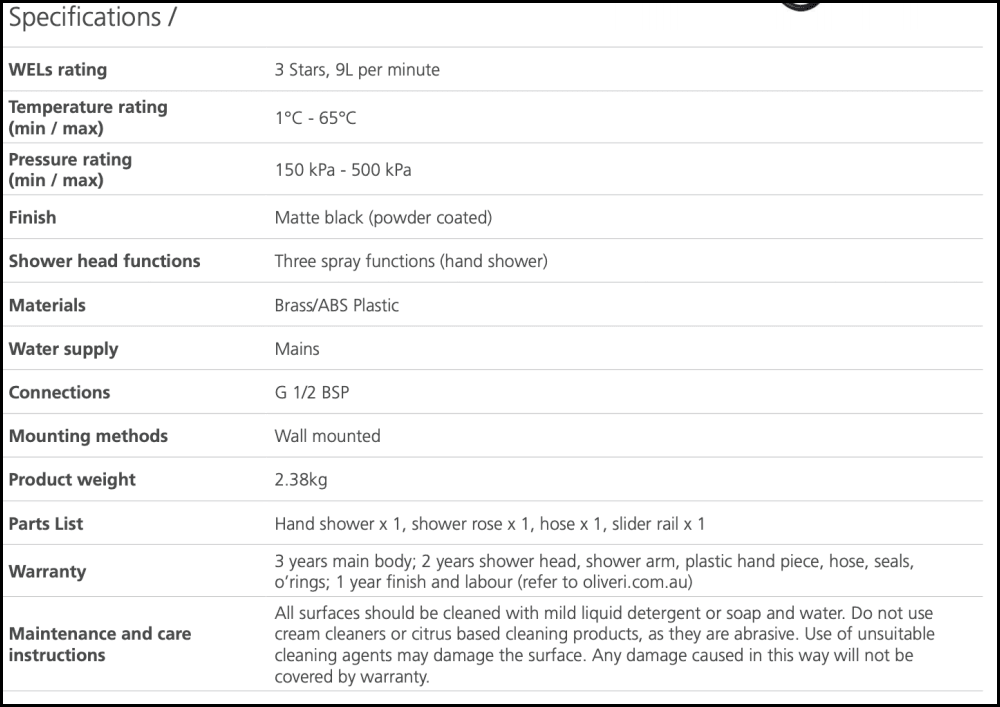The image size is (1000, 707).
Task: Select the G 1/2 BSP connections value
Action: 312,392
